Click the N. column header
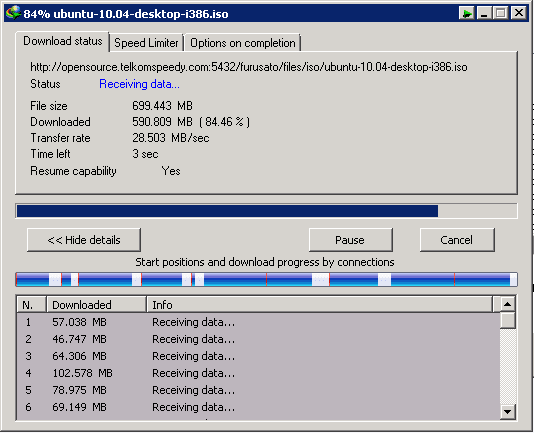 (31, 305)
